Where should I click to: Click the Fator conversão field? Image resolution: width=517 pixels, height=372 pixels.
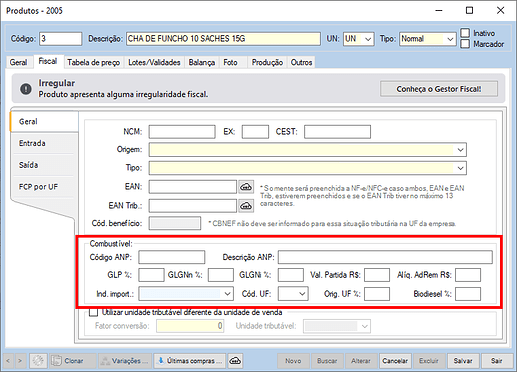pyautogui.click(x=190, y=326)
